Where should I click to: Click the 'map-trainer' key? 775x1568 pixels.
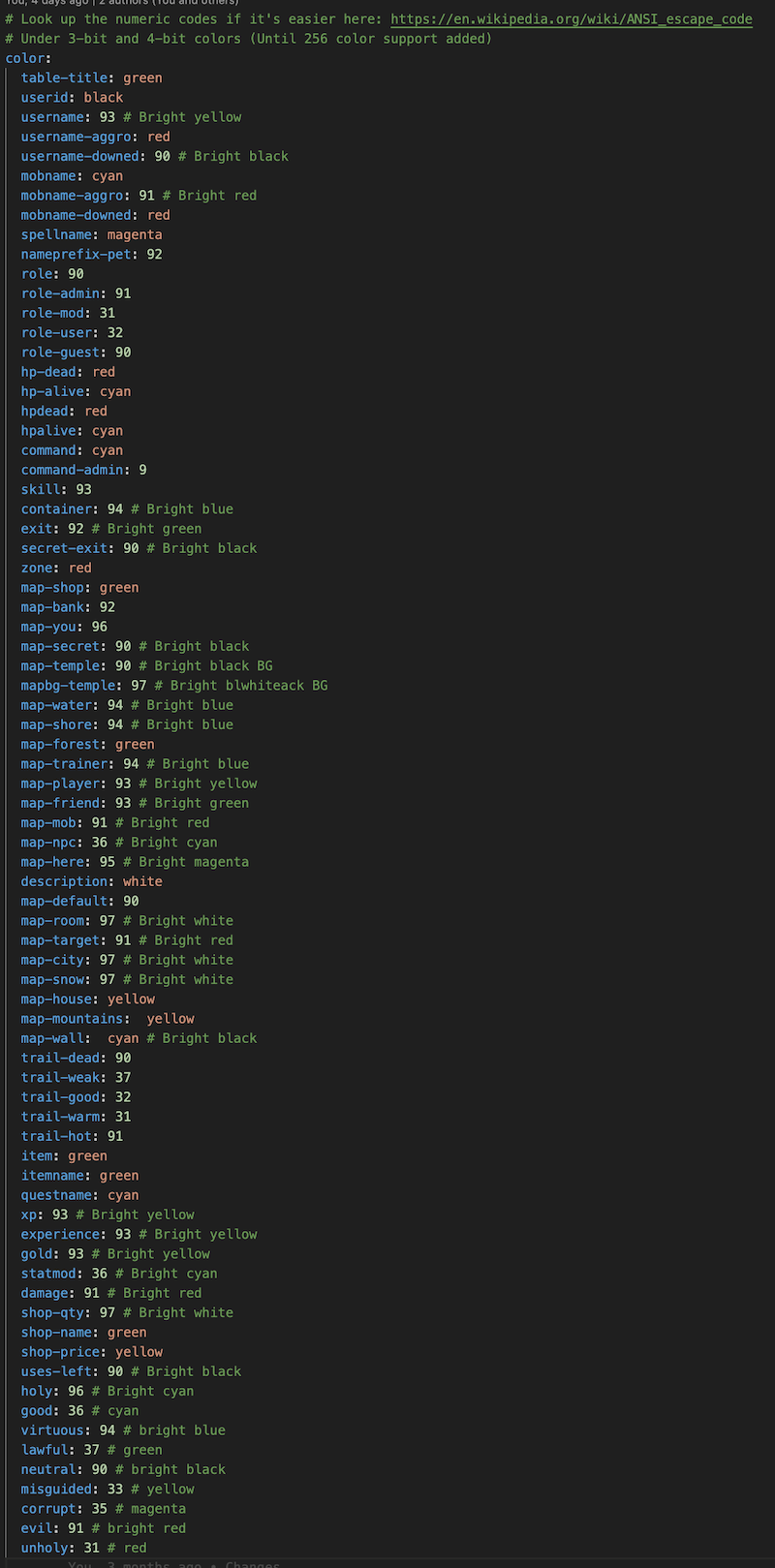64,763
